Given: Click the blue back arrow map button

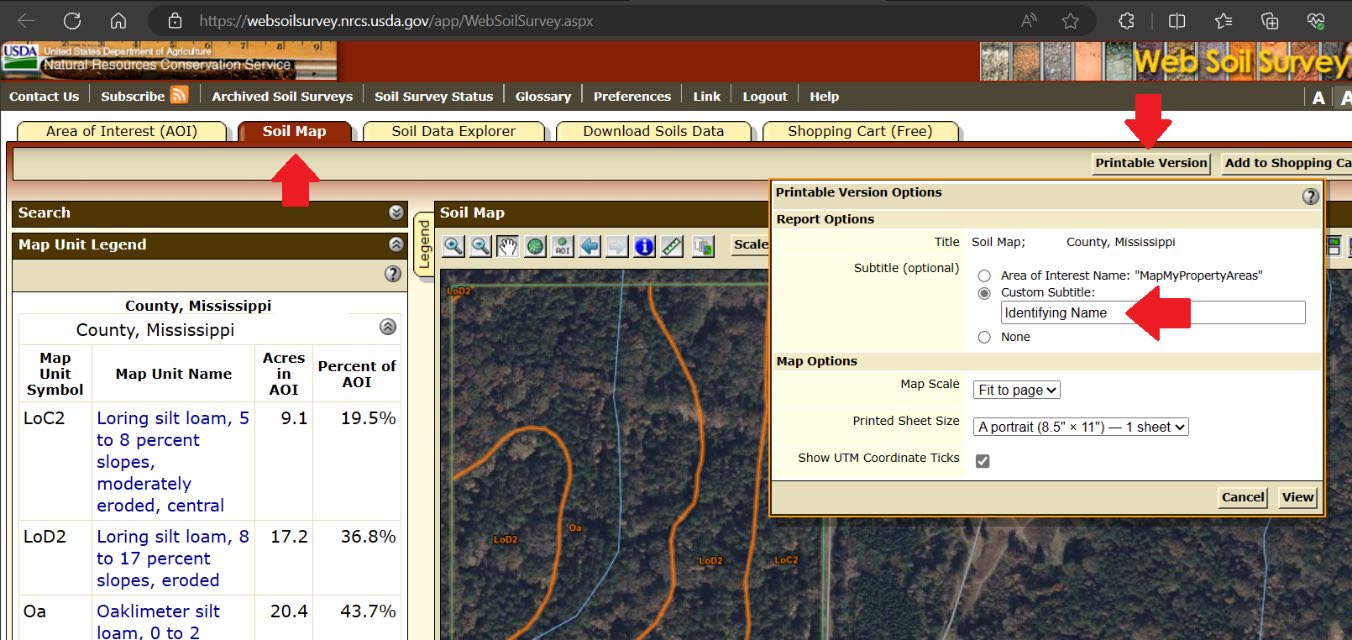Looking at the screenshot, I should click(x=590, y=246).
